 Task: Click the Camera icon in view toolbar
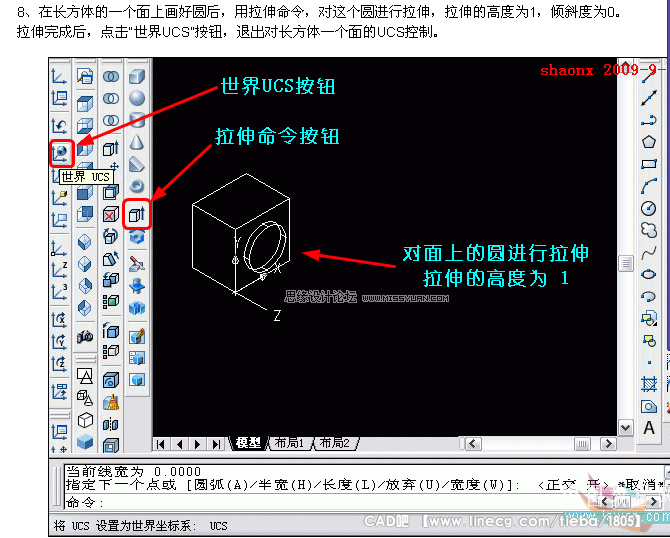85,337
